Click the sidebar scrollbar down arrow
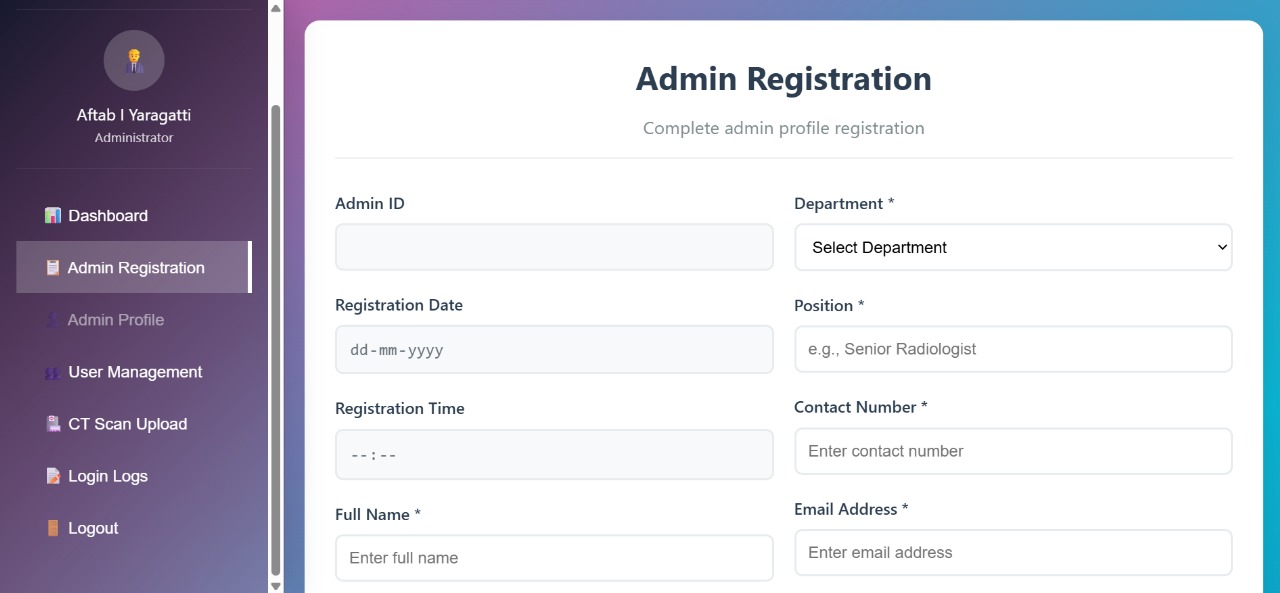1280x593 pixels. (x=276, y=585)
